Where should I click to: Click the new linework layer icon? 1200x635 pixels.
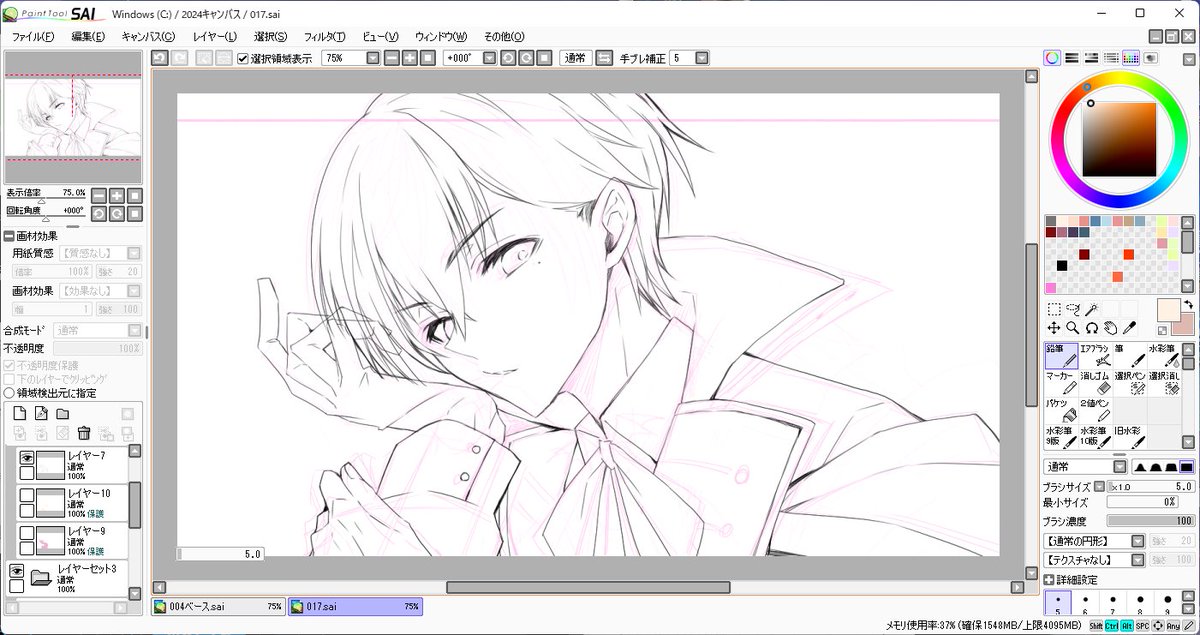41,413
